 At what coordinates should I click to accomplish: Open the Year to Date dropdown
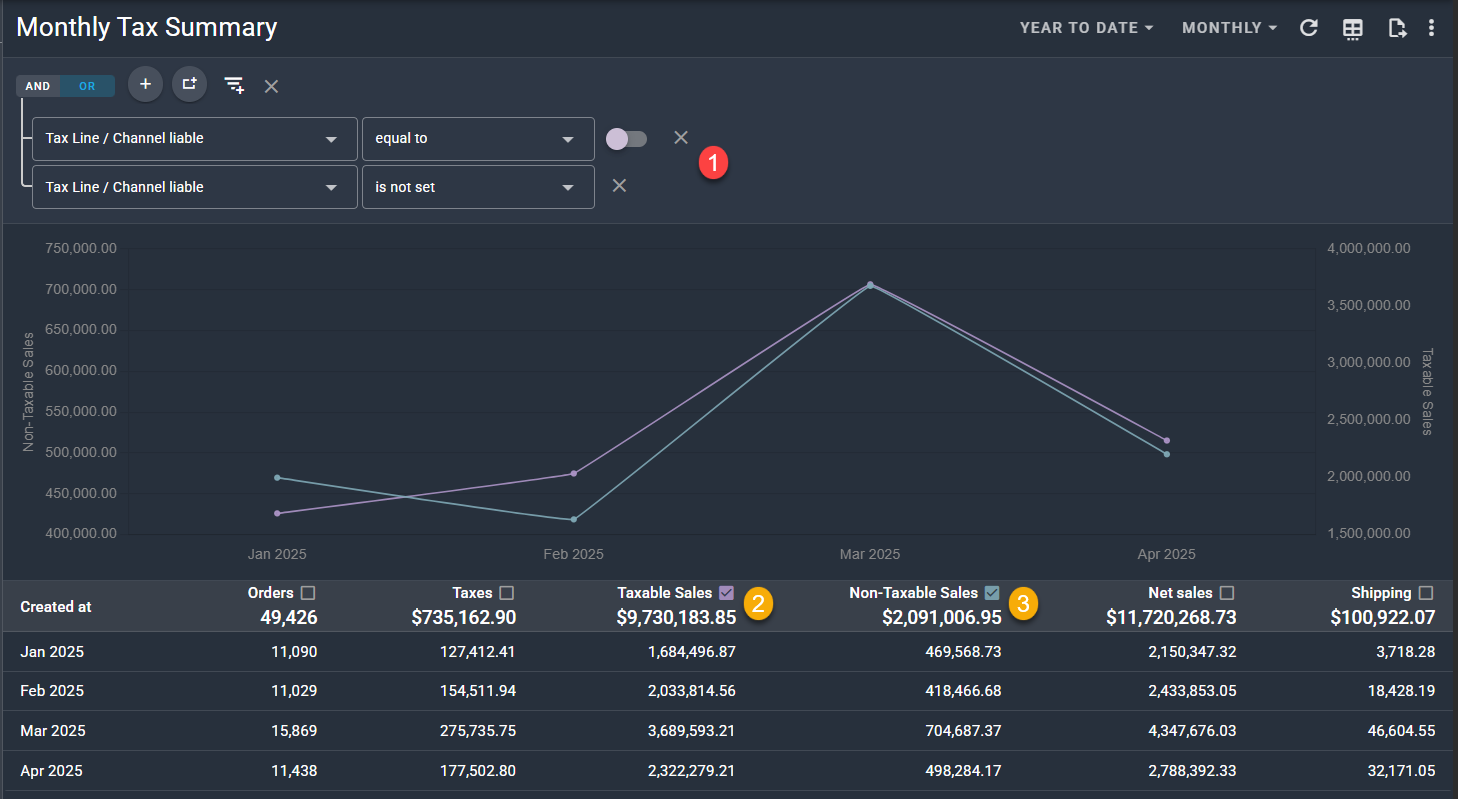tap(1086, 28)
